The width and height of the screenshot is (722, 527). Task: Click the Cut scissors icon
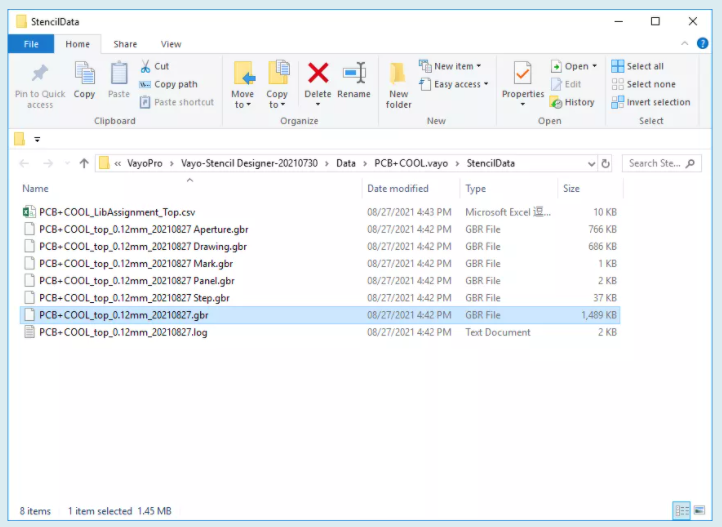tap(145, 66)
